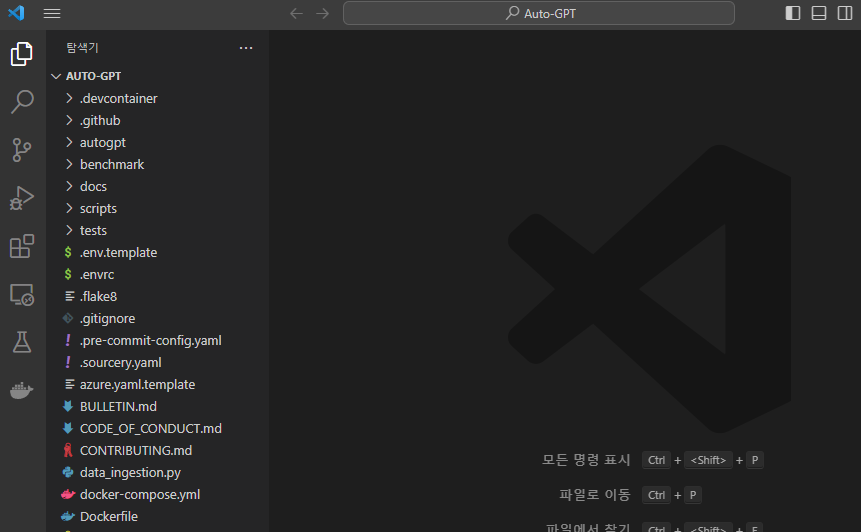Click the Python icon beside data_ingestion.py
Screen dimensions: 861x532
tap(68, 472)
